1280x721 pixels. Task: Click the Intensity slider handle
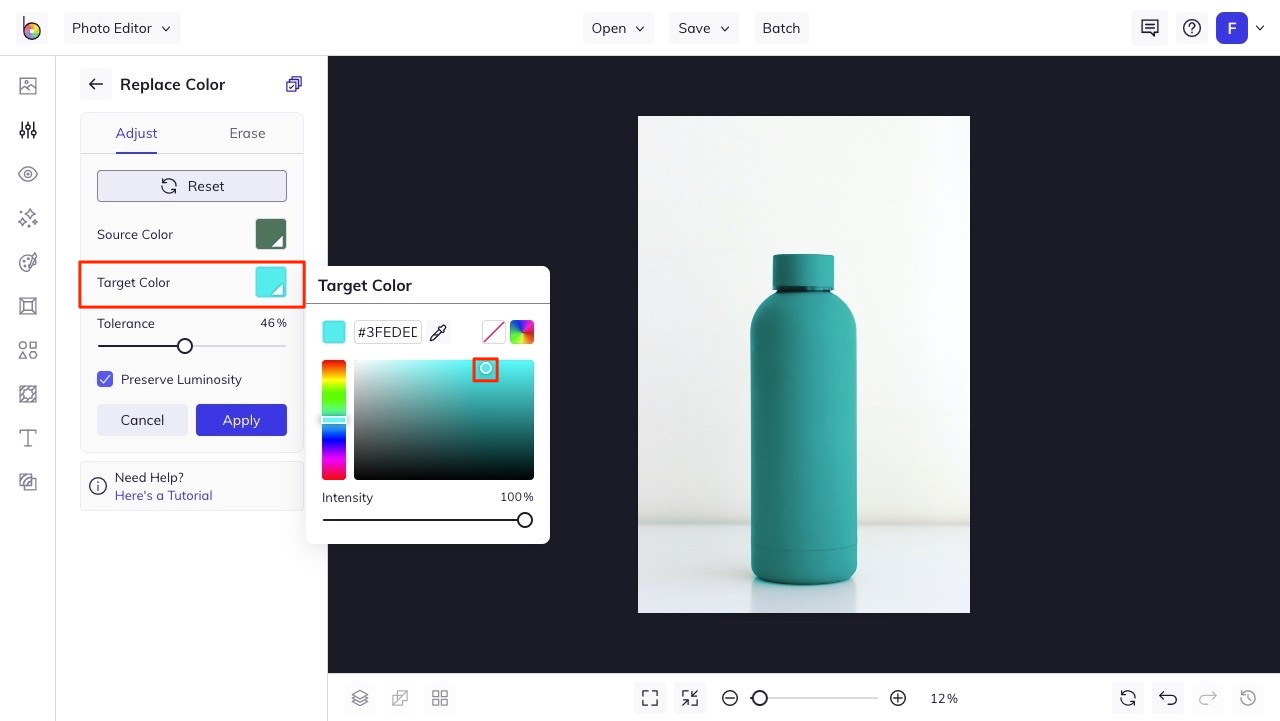525,520
